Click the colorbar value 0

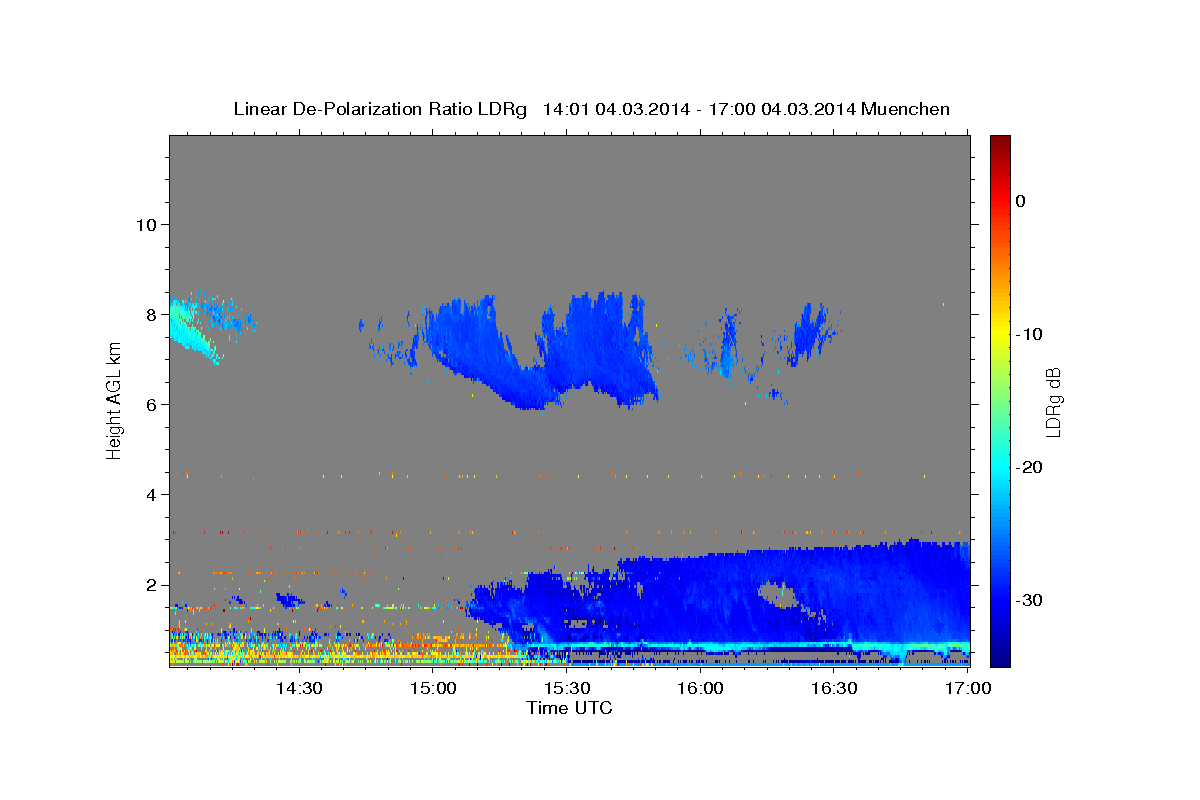pos(1021,201)
